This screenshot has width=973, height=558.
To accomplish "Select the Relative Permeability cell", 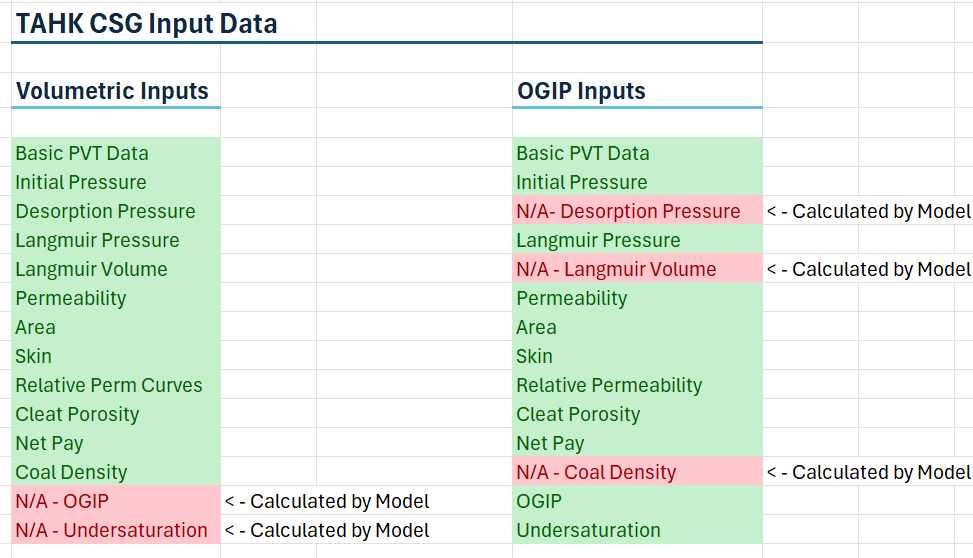I will pos(609,385).
